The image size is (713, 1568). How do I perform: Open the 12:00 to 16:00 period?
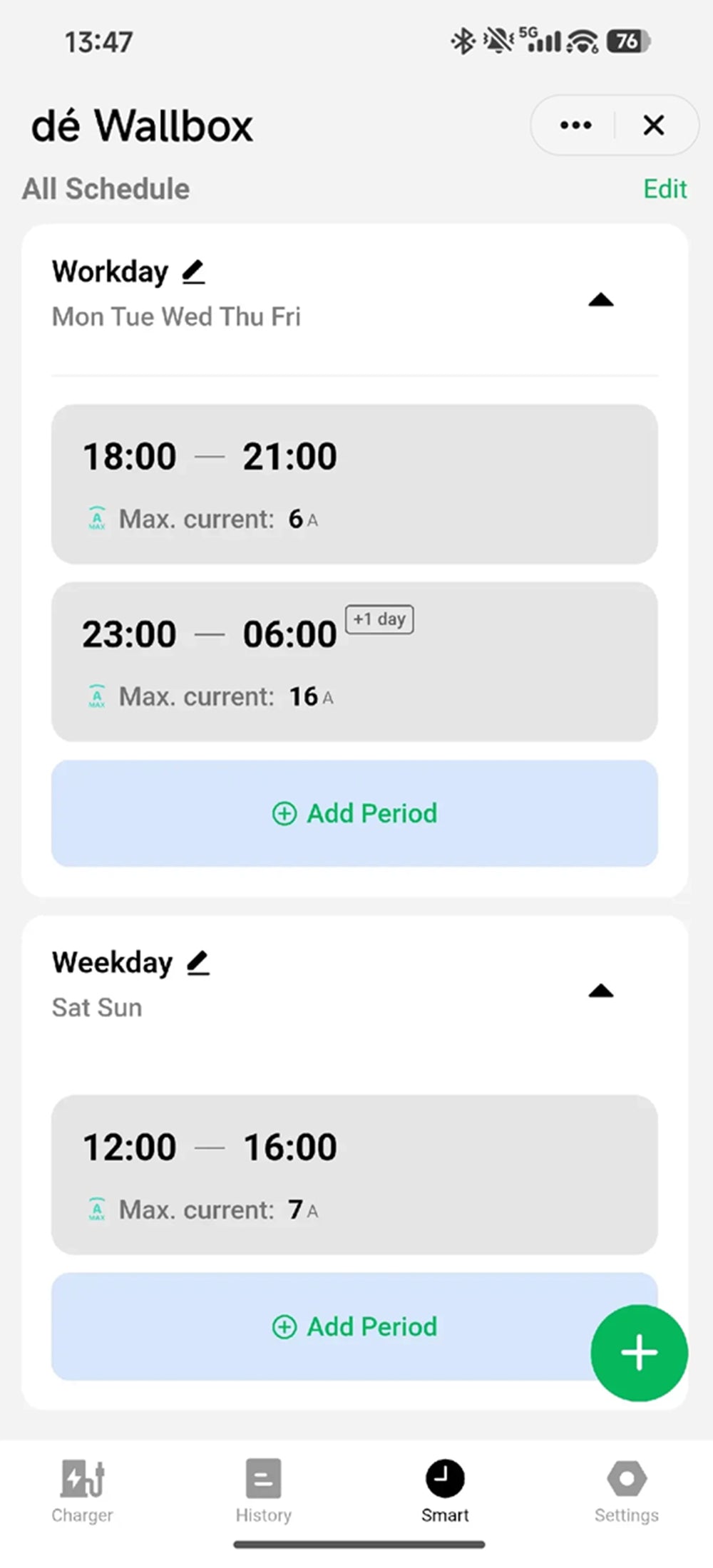click(354, 1175)
